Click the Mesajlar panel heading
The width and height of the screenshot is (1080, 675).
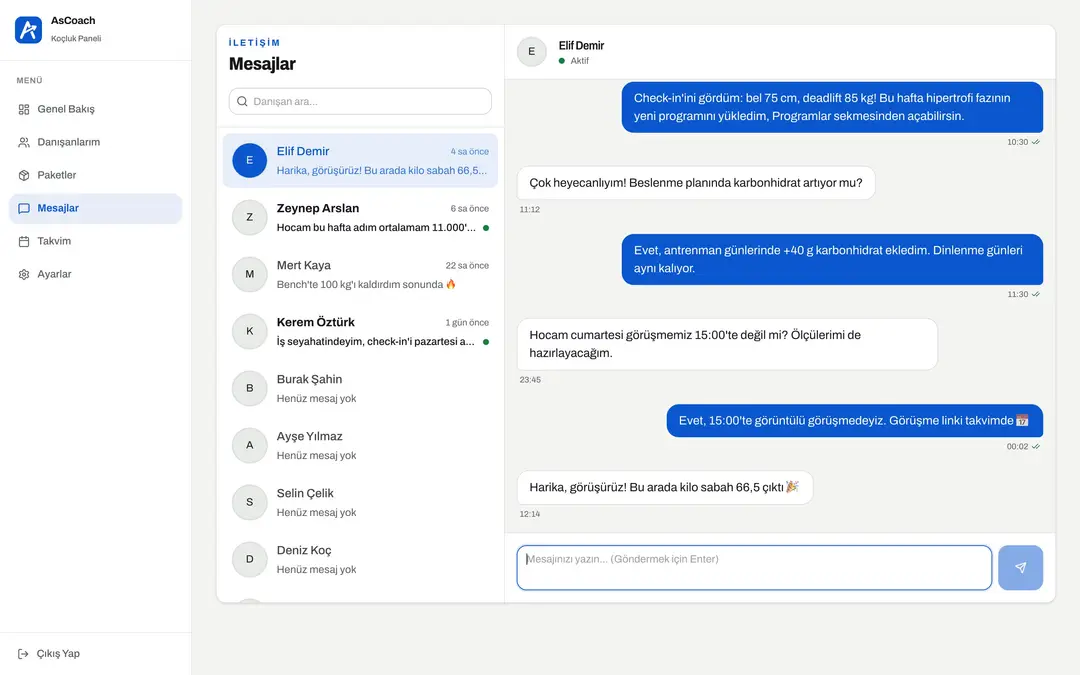(262, 64)
